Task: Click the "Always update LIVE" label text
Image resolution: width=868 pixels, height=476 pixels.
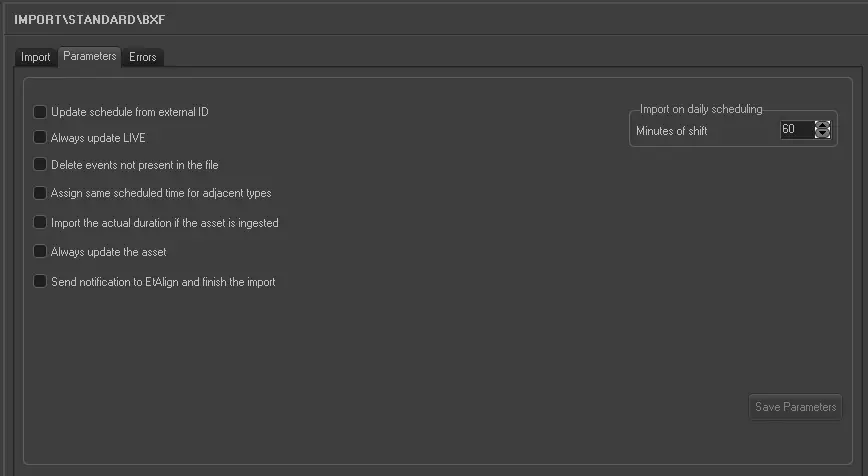Action: pyautogui.click(x=98, y=138)
